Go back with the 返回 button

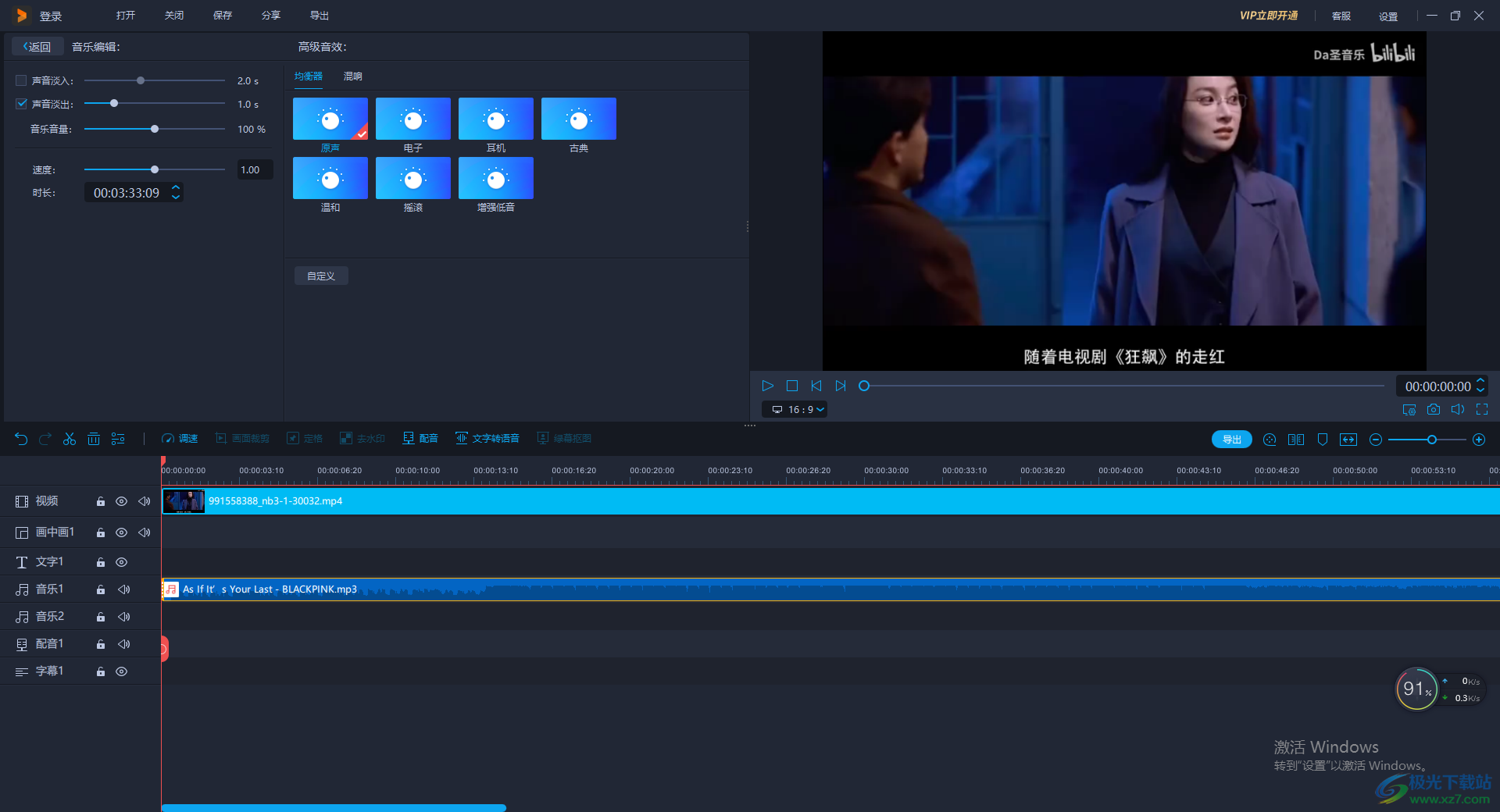click(37, 47)
